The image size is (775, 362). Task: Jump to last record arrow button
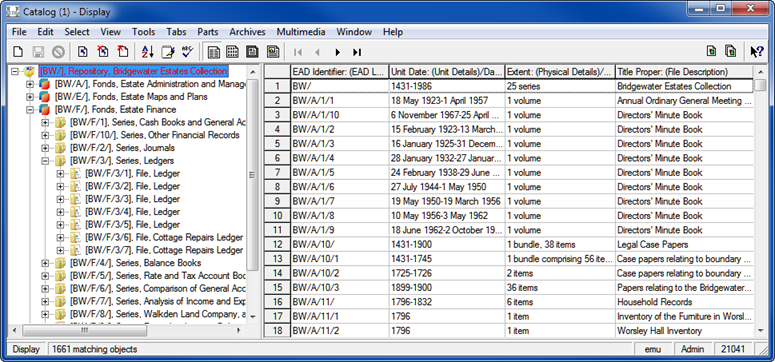(357, 52)
